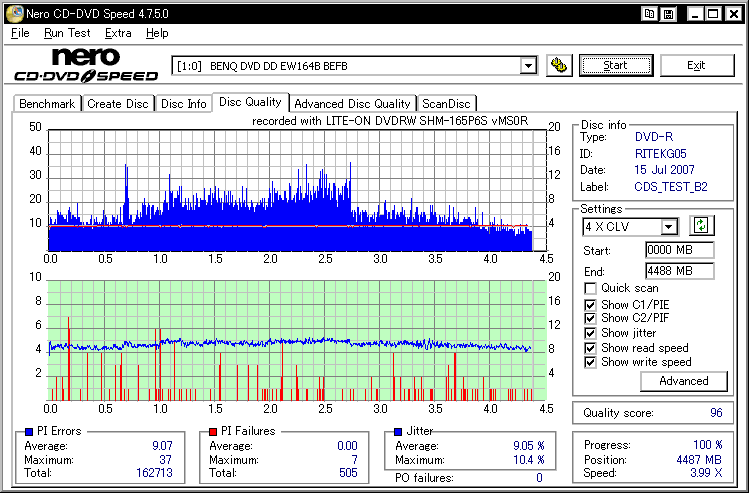Viewport: 749px width, 493px height.
Task: Click PI Errors total 162713
Action: tap(154, 473)
